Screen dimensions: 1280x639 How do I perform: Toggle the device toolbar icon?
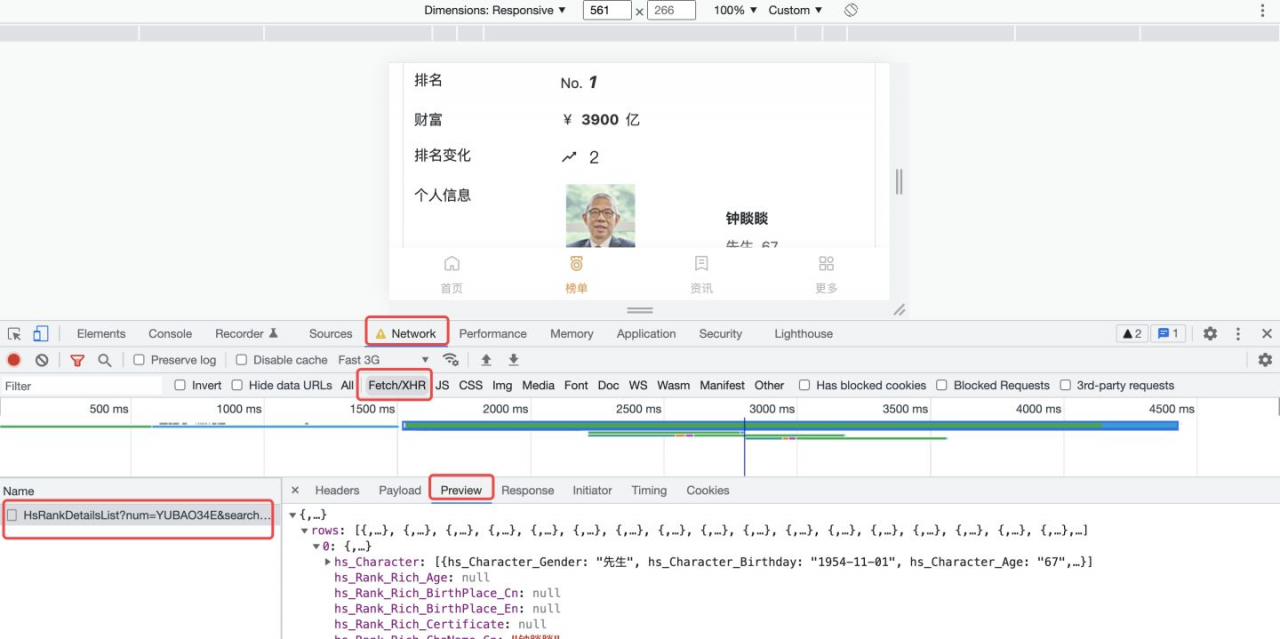41,334
